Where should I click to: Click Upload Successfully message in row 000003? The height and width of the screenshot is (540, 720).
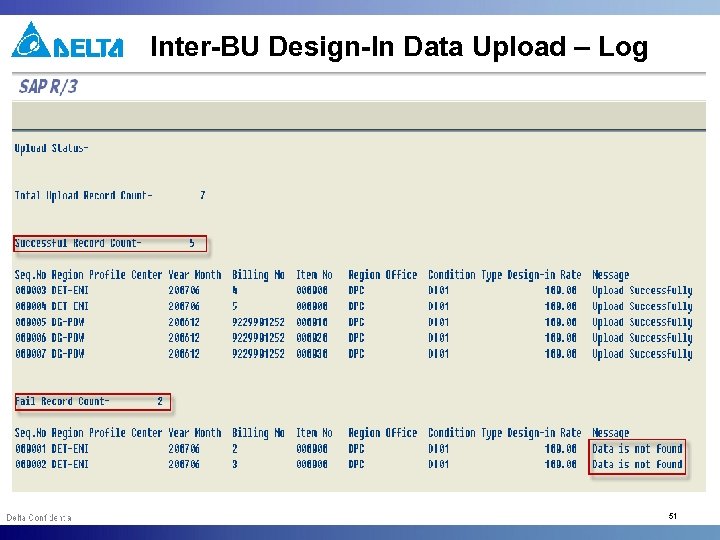point(642,291)
